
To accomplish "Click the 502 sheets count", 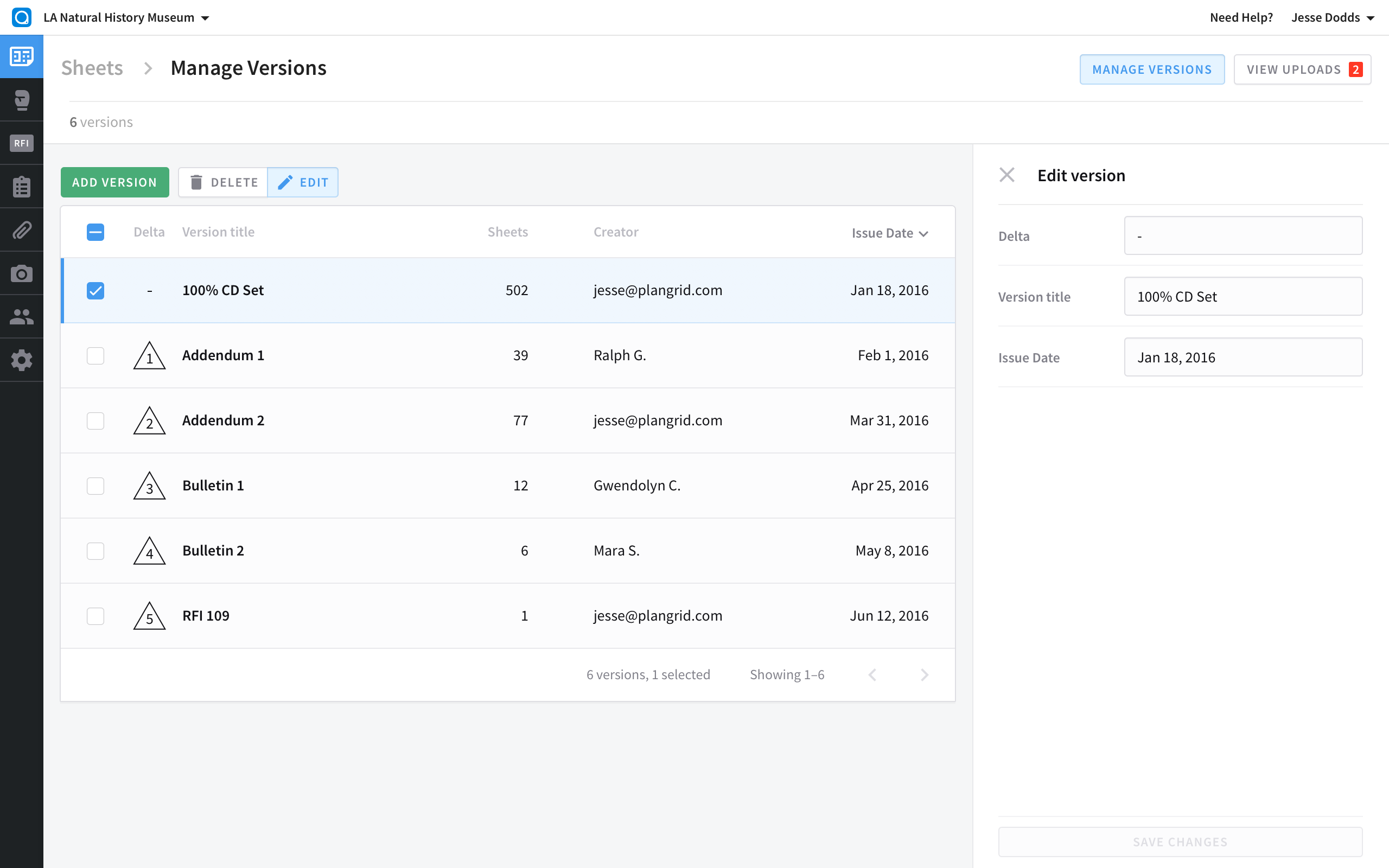I will (x=517, y=290).
